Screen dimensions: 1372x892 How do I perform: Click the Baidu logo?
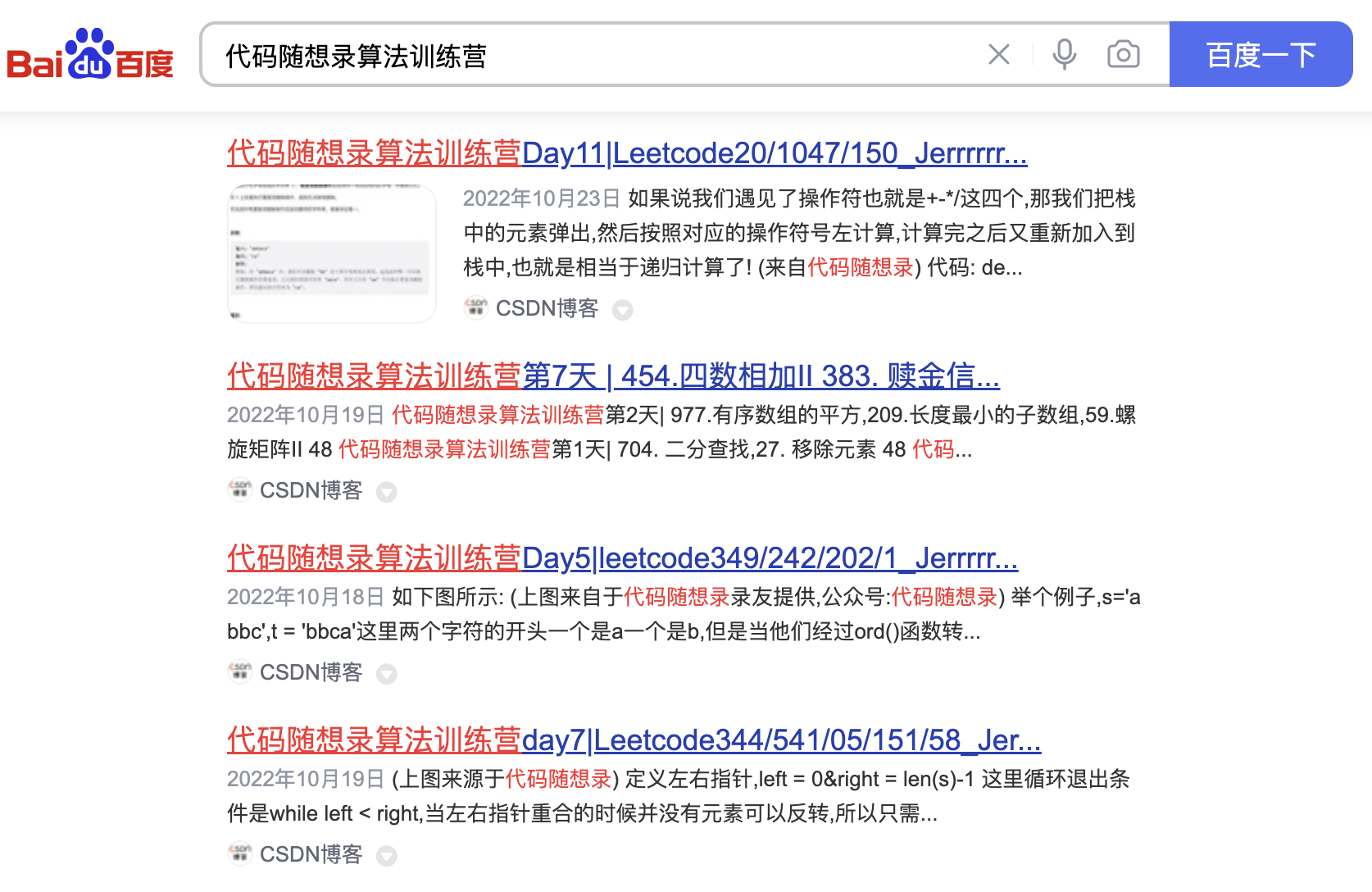tap(90, 54)
